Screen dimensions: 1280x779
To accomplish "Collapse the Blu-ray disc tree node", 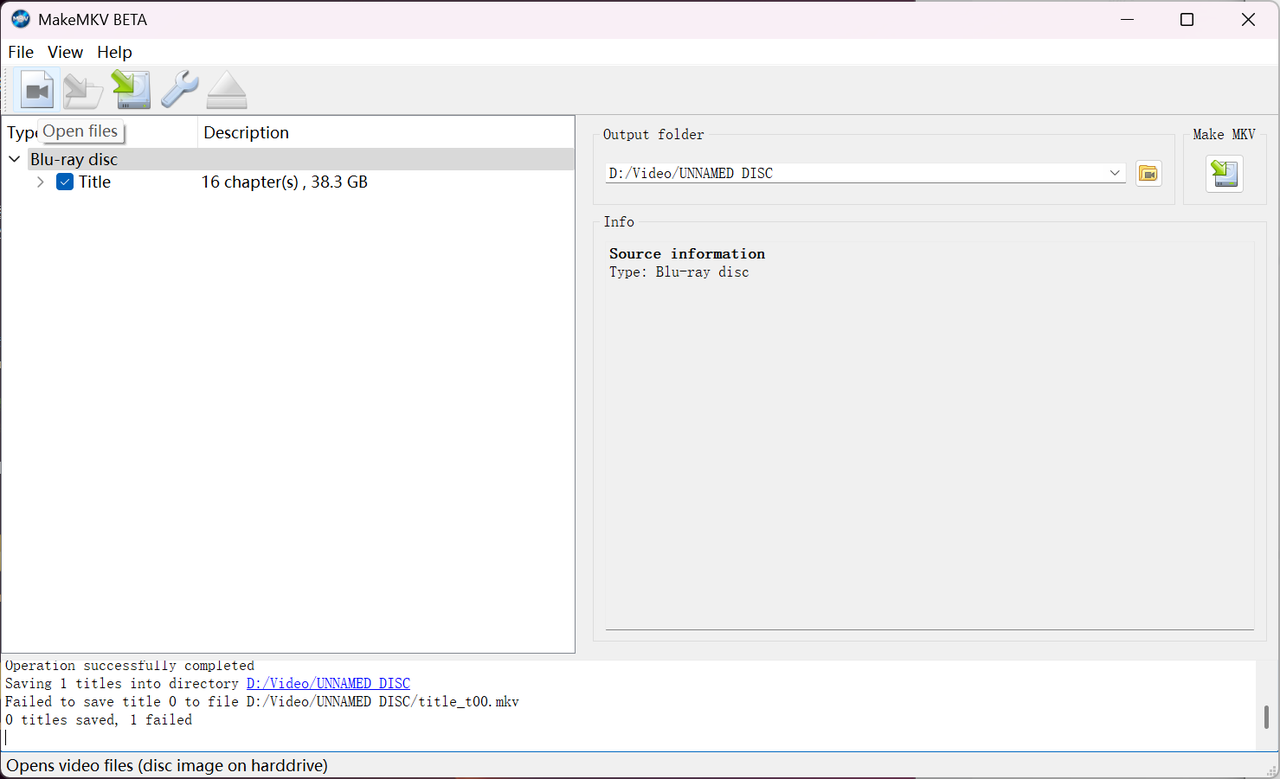I will (15, 159).
